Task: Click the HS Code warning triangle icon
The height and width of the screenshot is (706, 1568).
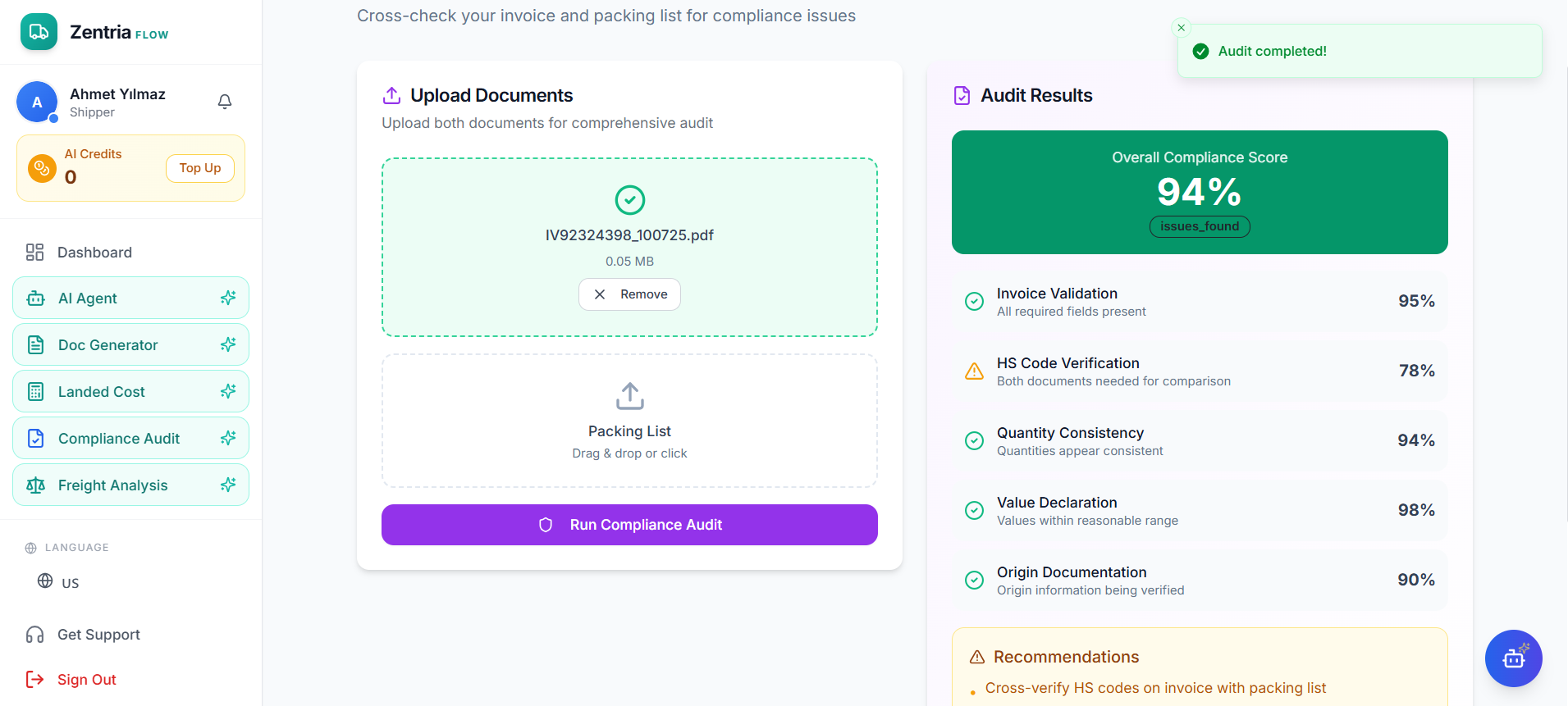Action: pos(974,371)
